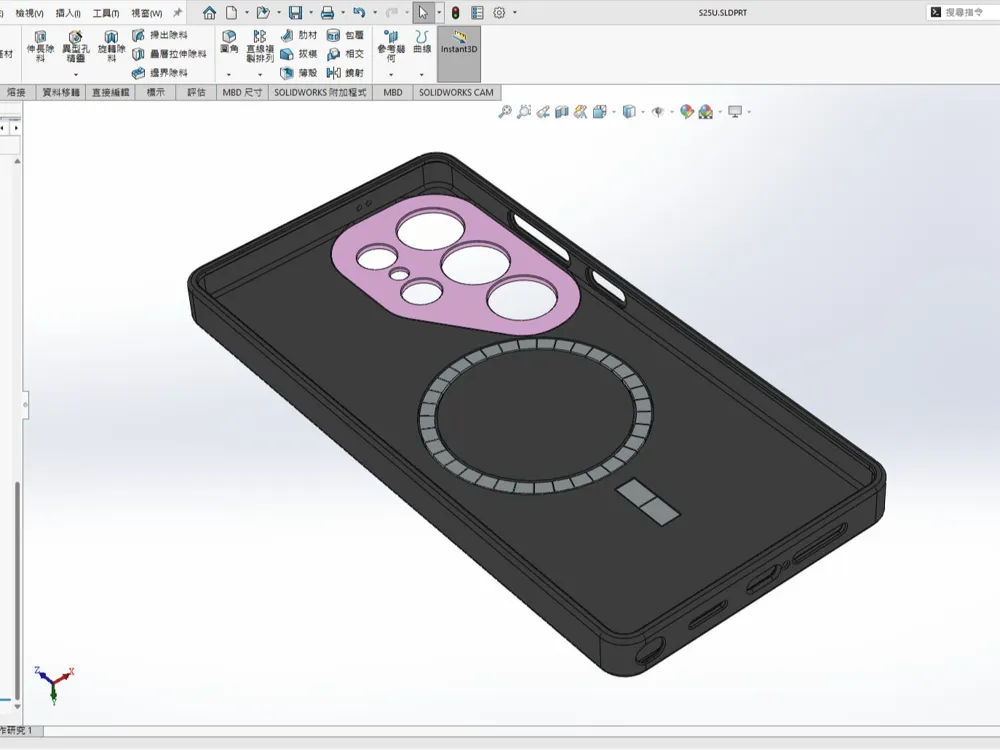Click the 搜尋指令 search commands field
Image resolution: width=1000 pixels, height=750 pixels.
pyautogui.click(x=962, y=12)
